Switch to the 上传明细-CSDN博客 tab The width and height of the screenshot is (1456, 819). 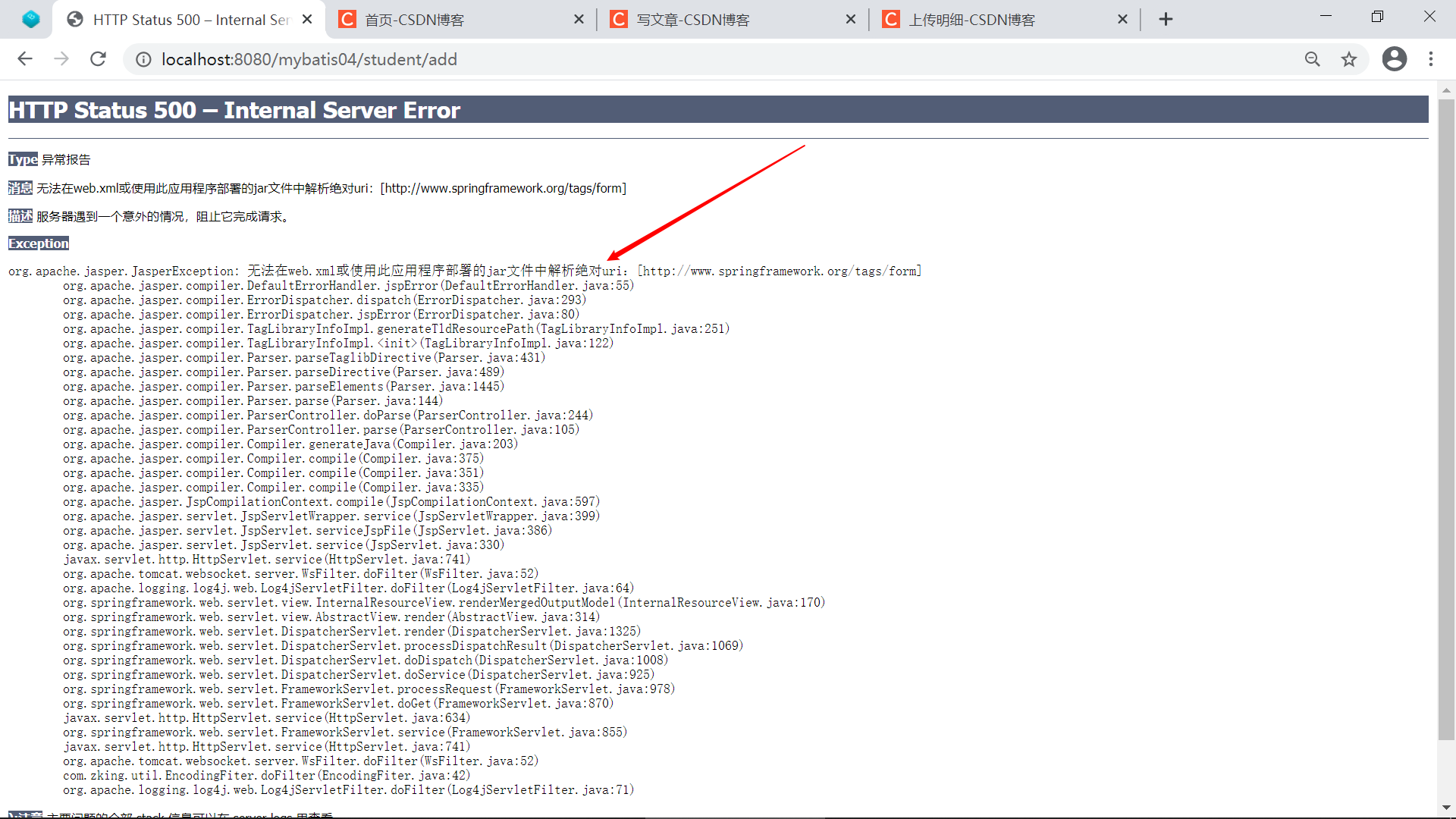[978, 19]
